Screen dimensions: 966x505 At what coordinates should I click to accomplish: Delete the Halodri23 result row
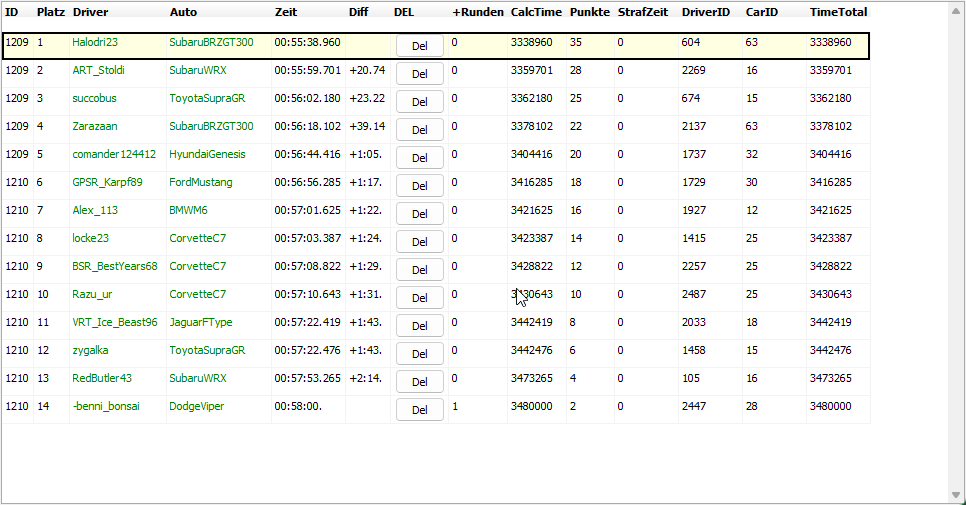coord(419,46)
